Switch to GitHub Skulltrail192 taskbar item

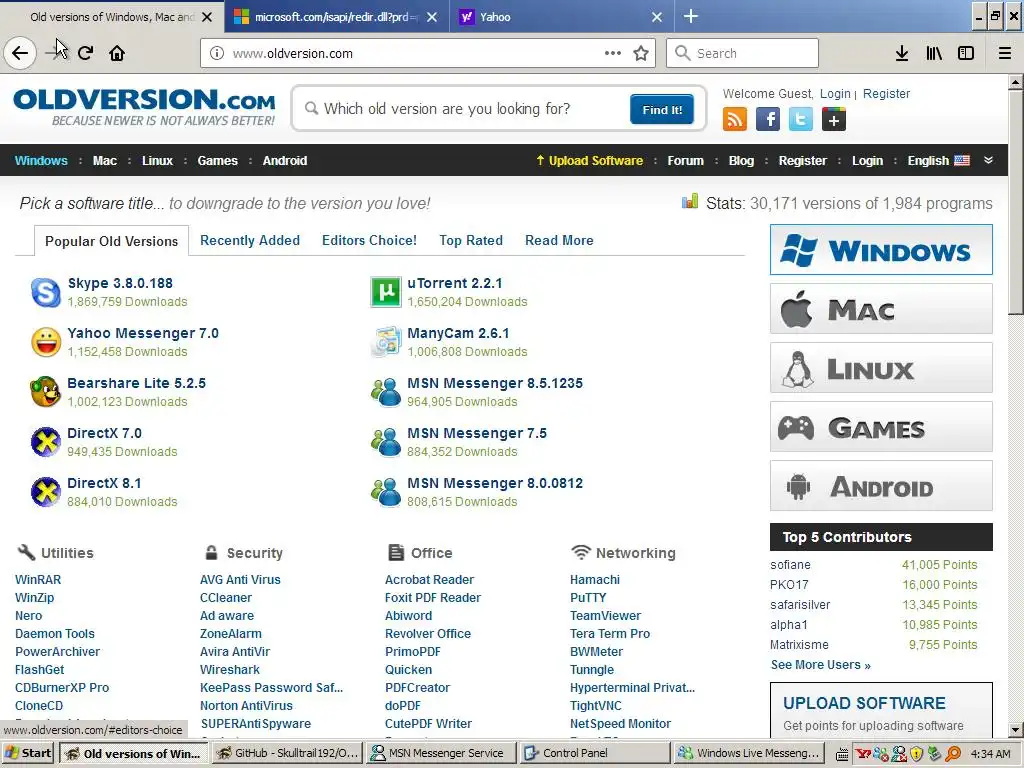tap(287, 753)
